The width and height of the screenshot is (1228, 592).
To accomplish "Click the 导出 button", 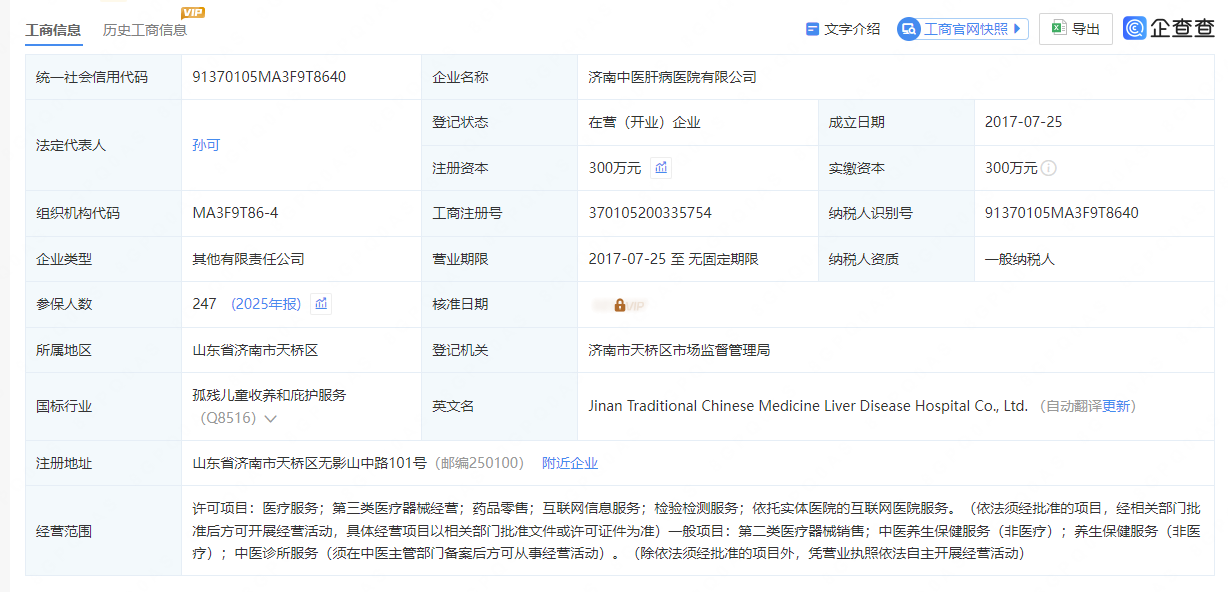I will coord(1076,29).
